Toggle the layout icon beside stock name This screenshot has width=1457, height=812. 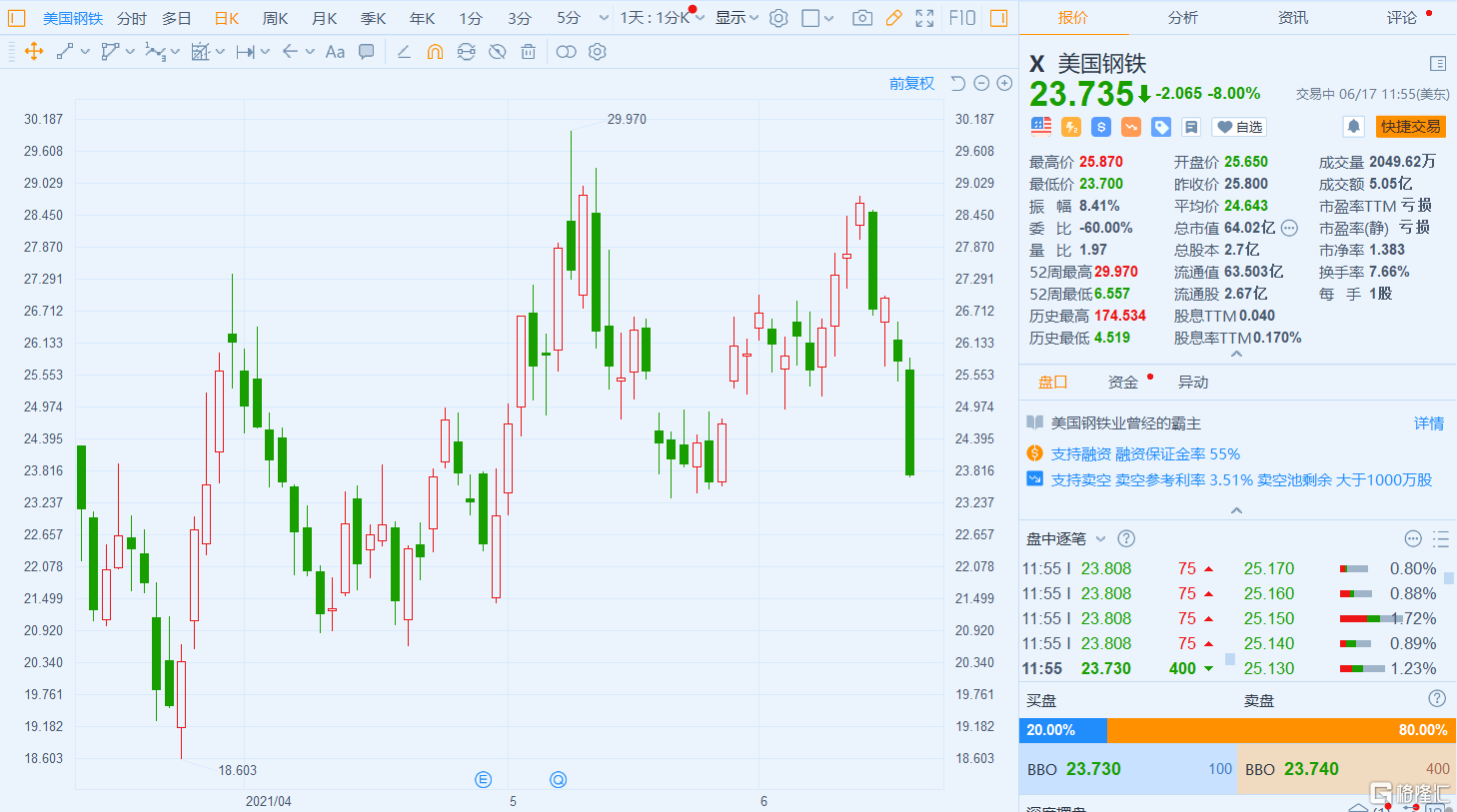click(x=1438, y=64)
